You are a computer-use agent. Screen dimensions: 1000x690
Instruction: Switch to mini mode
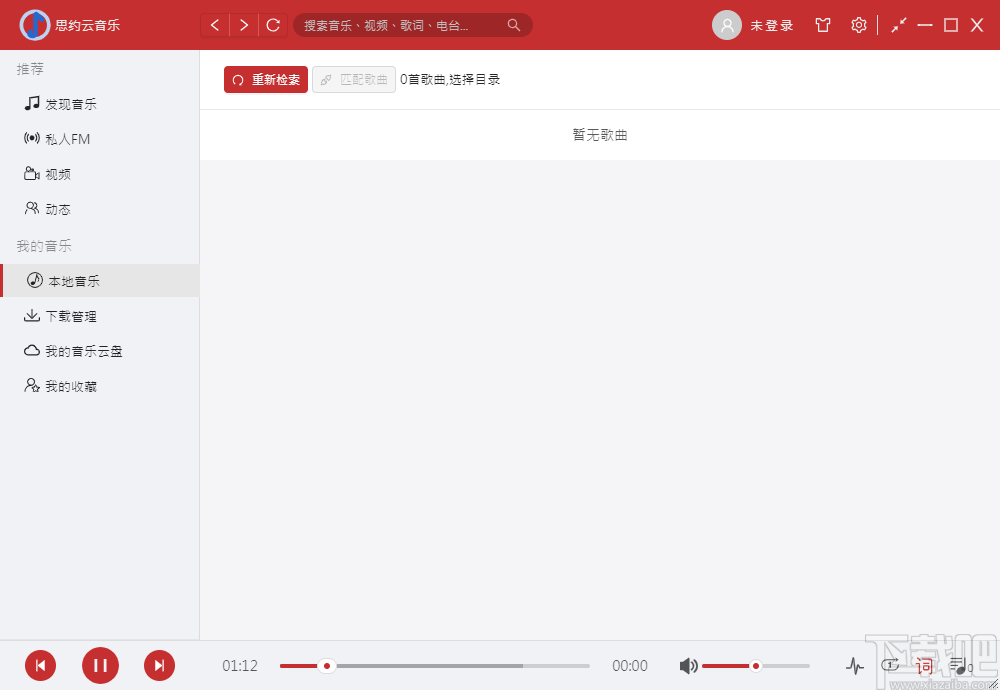point(898,22)
